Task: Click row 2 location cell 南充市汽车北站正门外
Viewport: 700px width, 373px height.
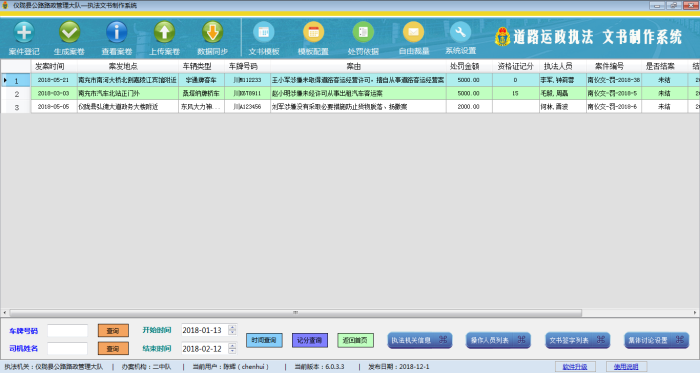Action: [x=128, y=94]
